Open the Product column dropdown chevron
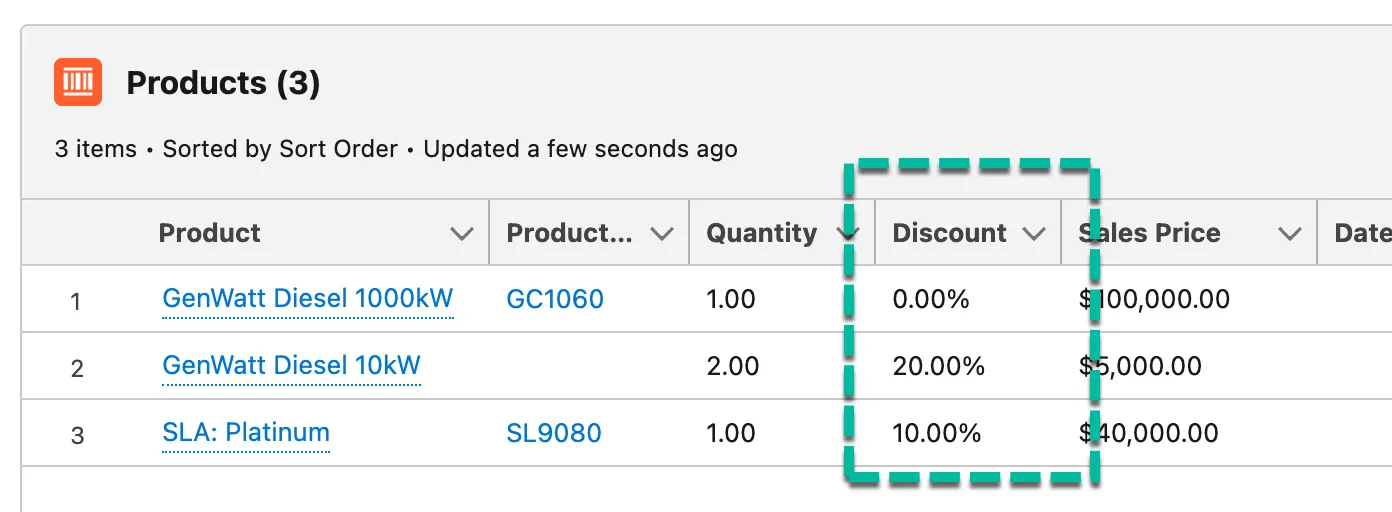This screenshot has width=1392, height=512. (x=461, y=234)
